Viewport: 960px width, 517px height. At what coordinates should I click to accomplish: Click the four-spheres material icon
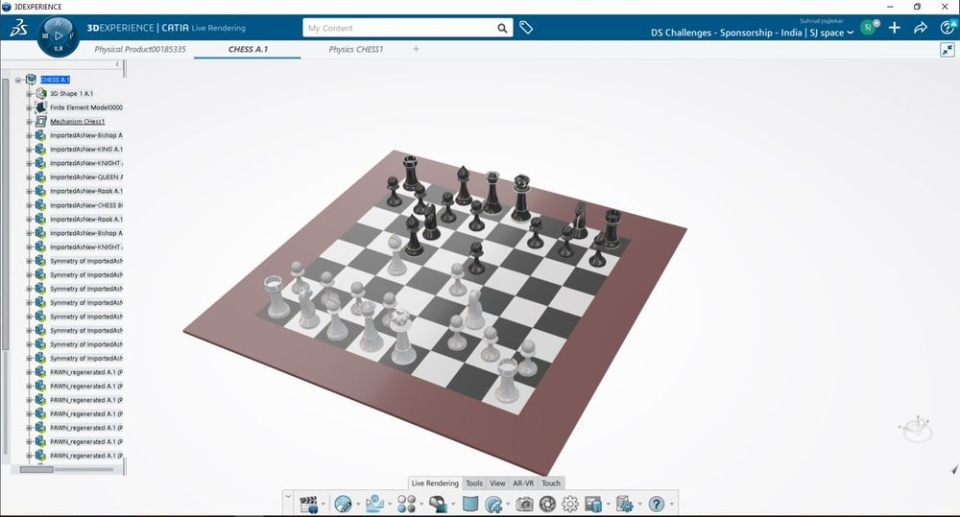(407, 504)
